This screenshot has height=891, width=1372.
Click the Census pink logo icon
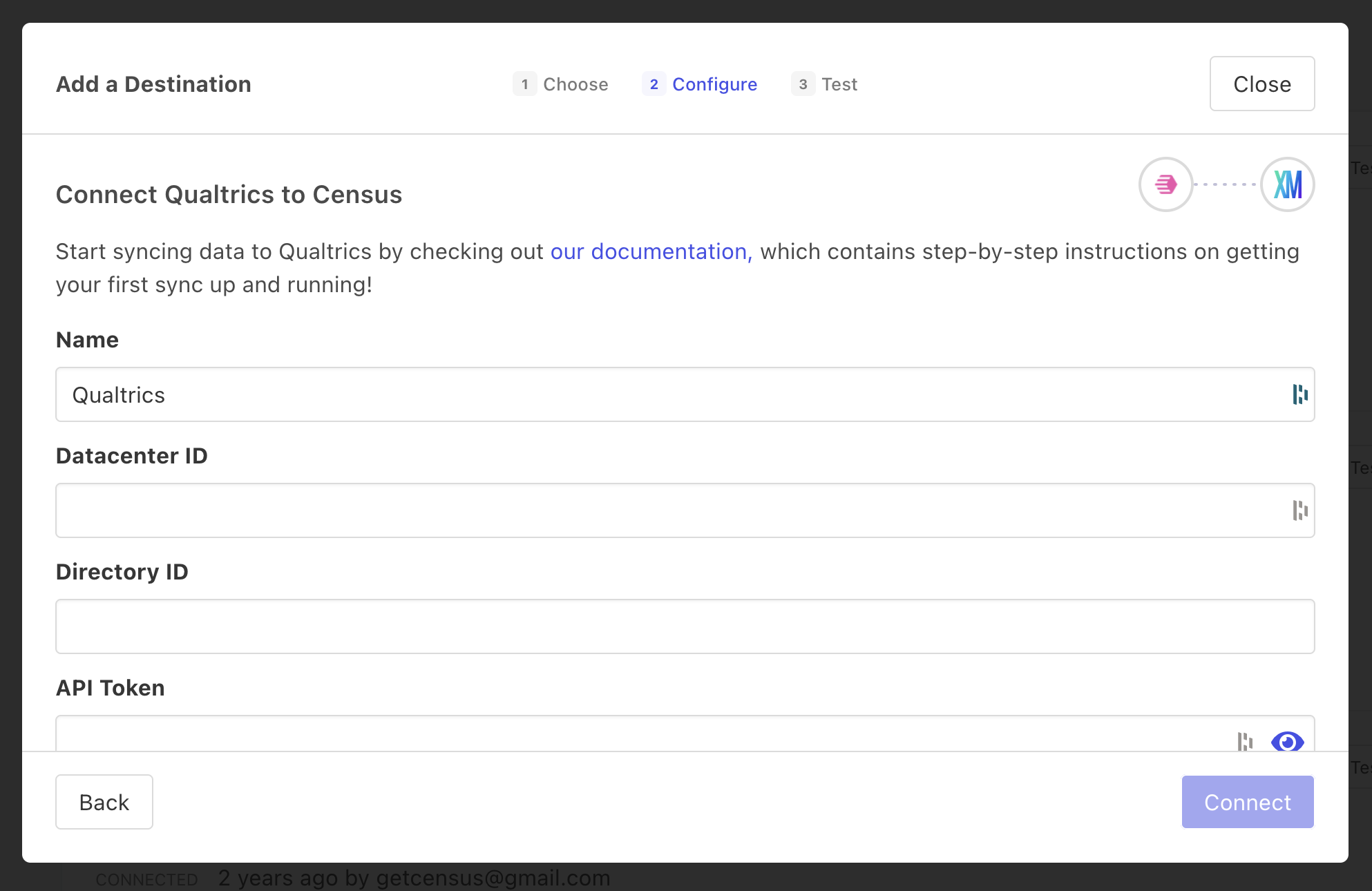click(x=1165, y=184)
